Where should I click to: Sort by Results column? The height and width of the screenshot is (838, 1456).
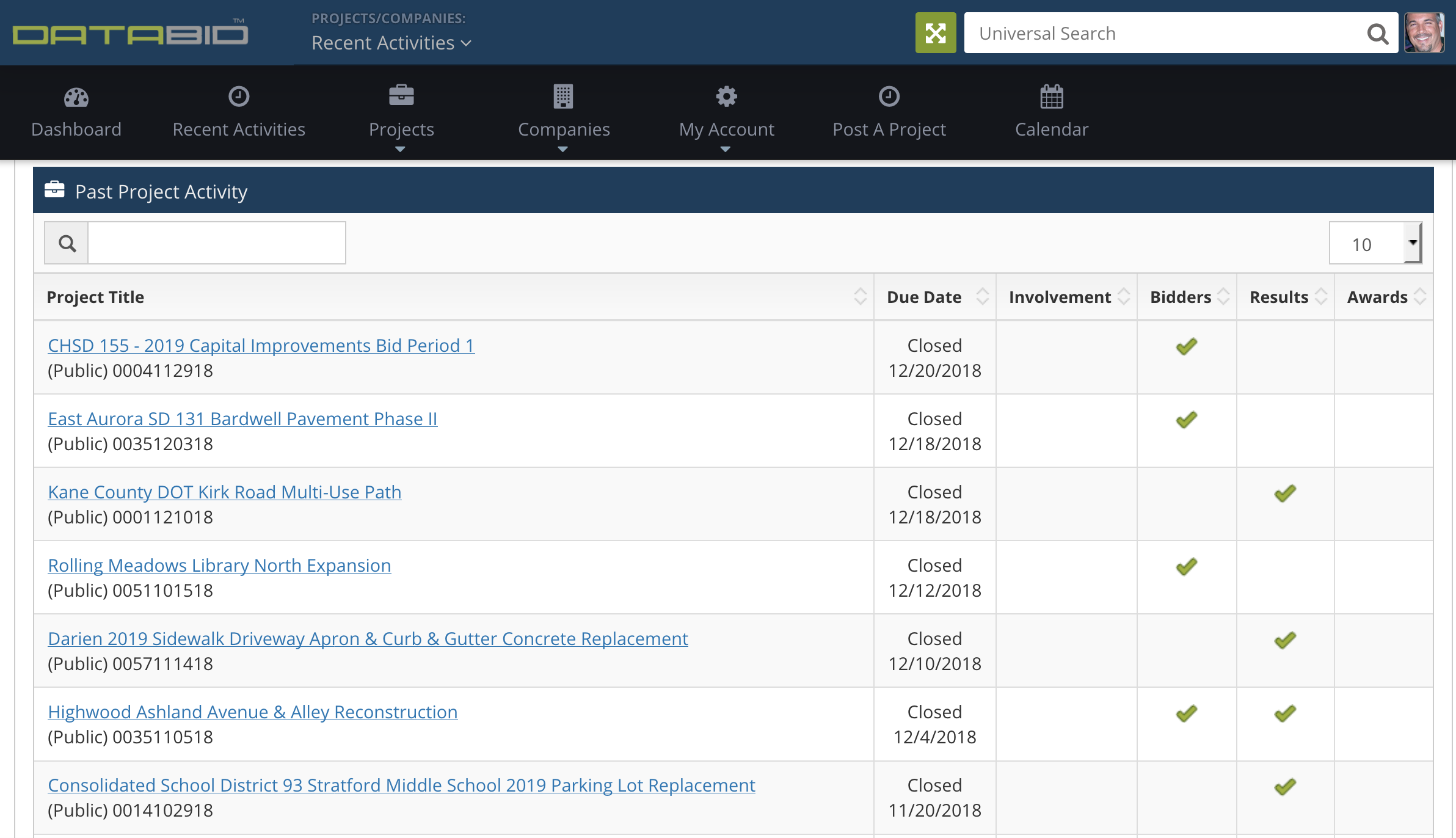1286,297
